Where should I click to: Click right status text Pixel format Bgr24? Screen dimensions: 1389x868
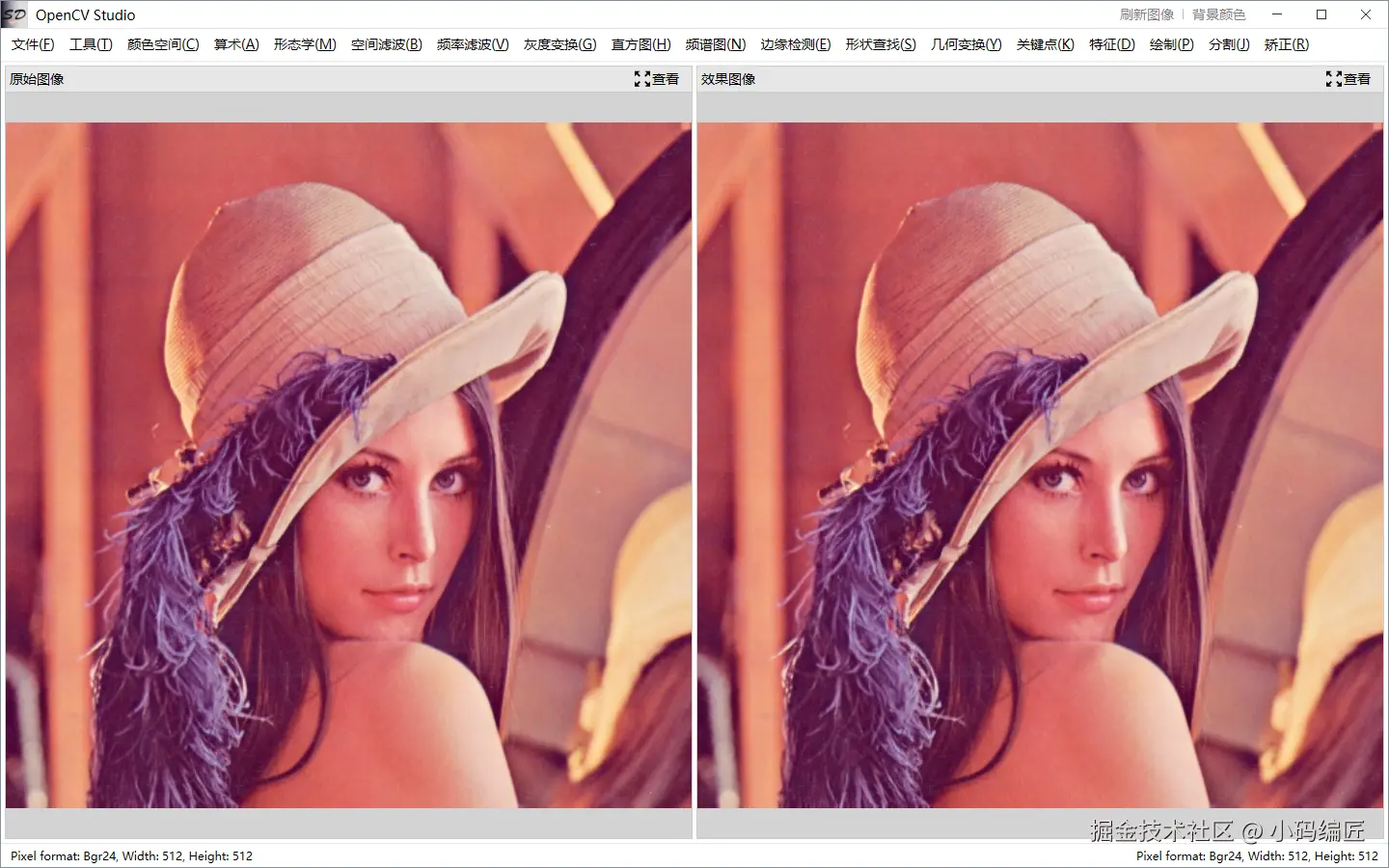pos(1257,855)
